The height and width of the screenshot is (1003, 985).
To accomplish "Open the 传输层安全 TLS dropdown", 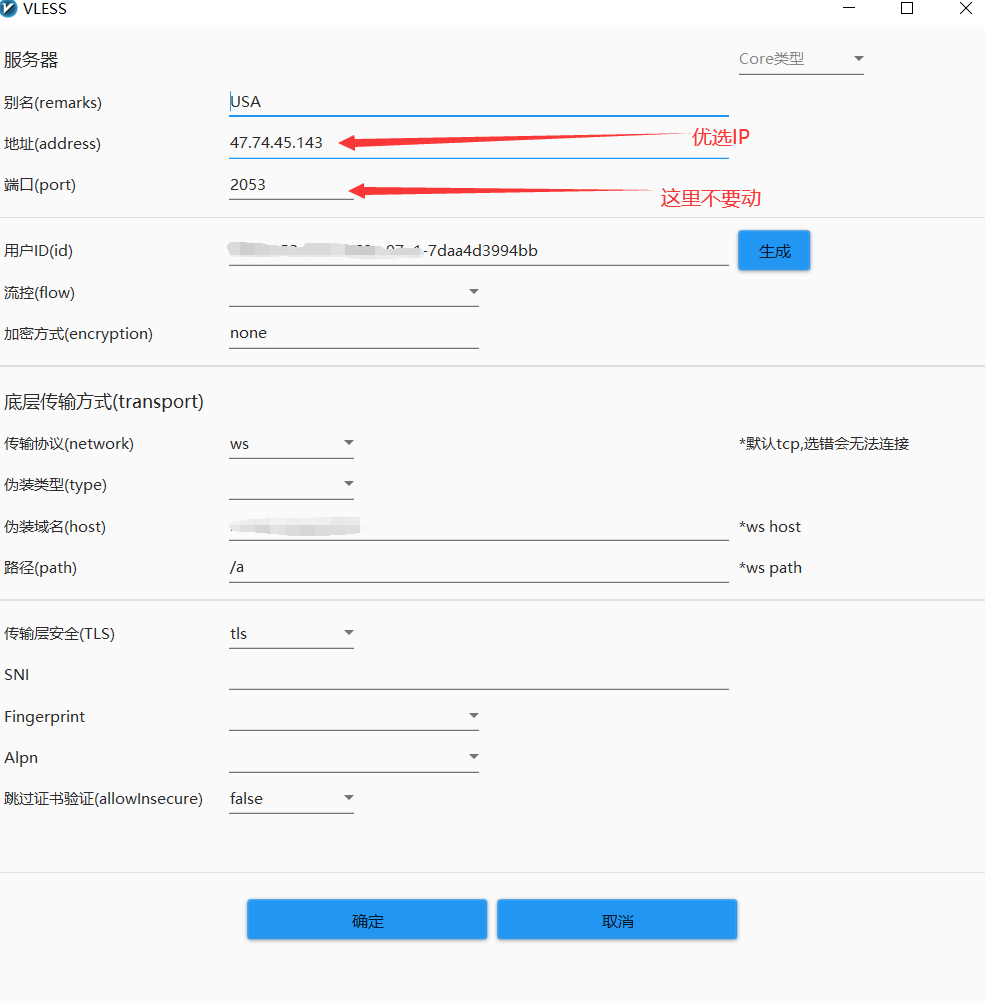I will [291, 633].
